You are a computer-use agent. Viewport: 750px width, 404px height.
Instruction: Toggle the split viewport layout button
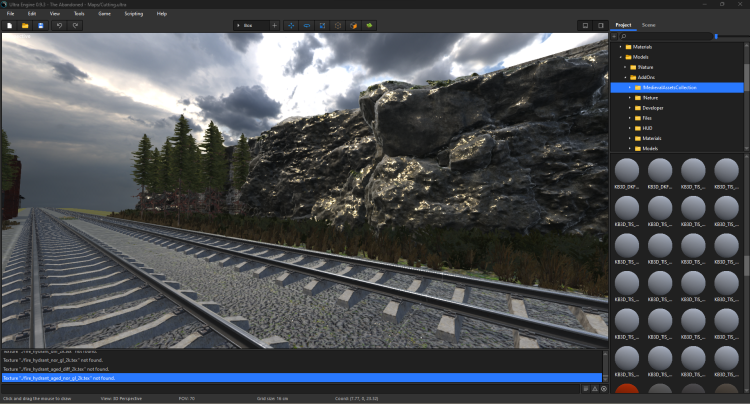point(599,25)
